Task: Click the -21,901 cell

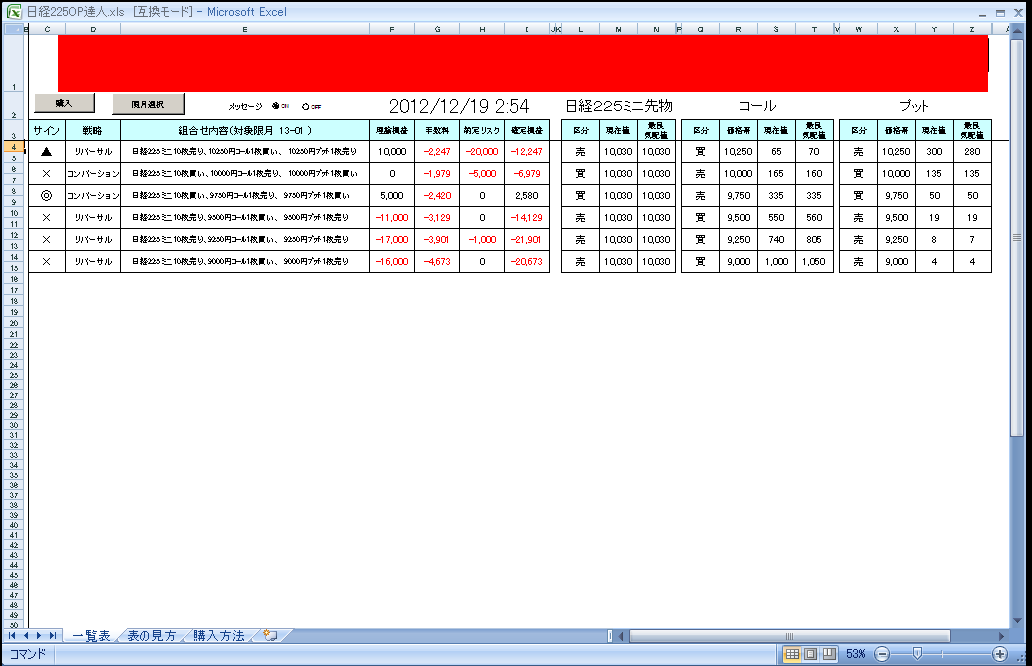Action: pyautogui.click(x=527, y=240)
